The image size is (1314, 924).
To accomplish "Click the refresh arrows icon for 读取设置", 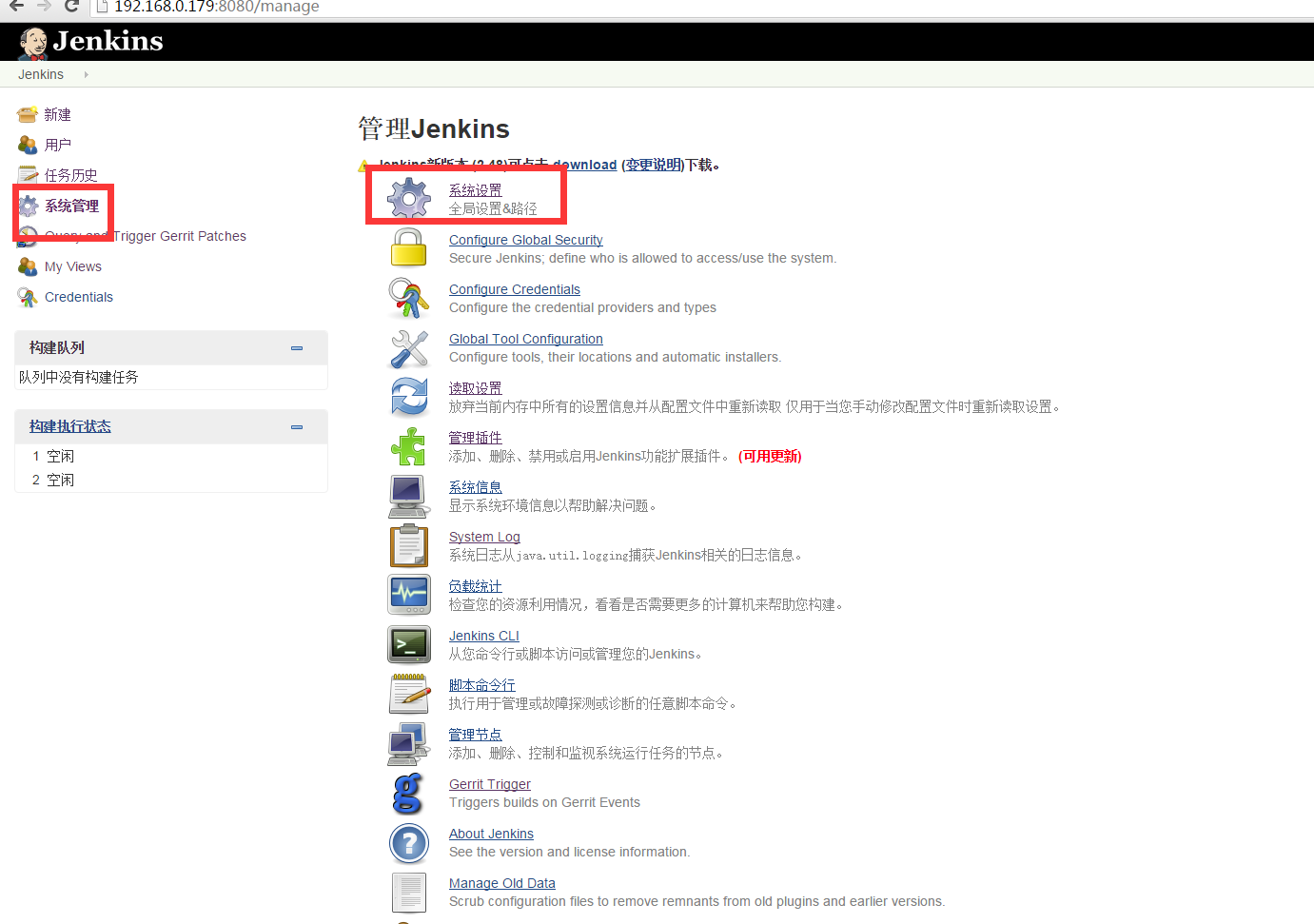I will (x=409, y=397).
